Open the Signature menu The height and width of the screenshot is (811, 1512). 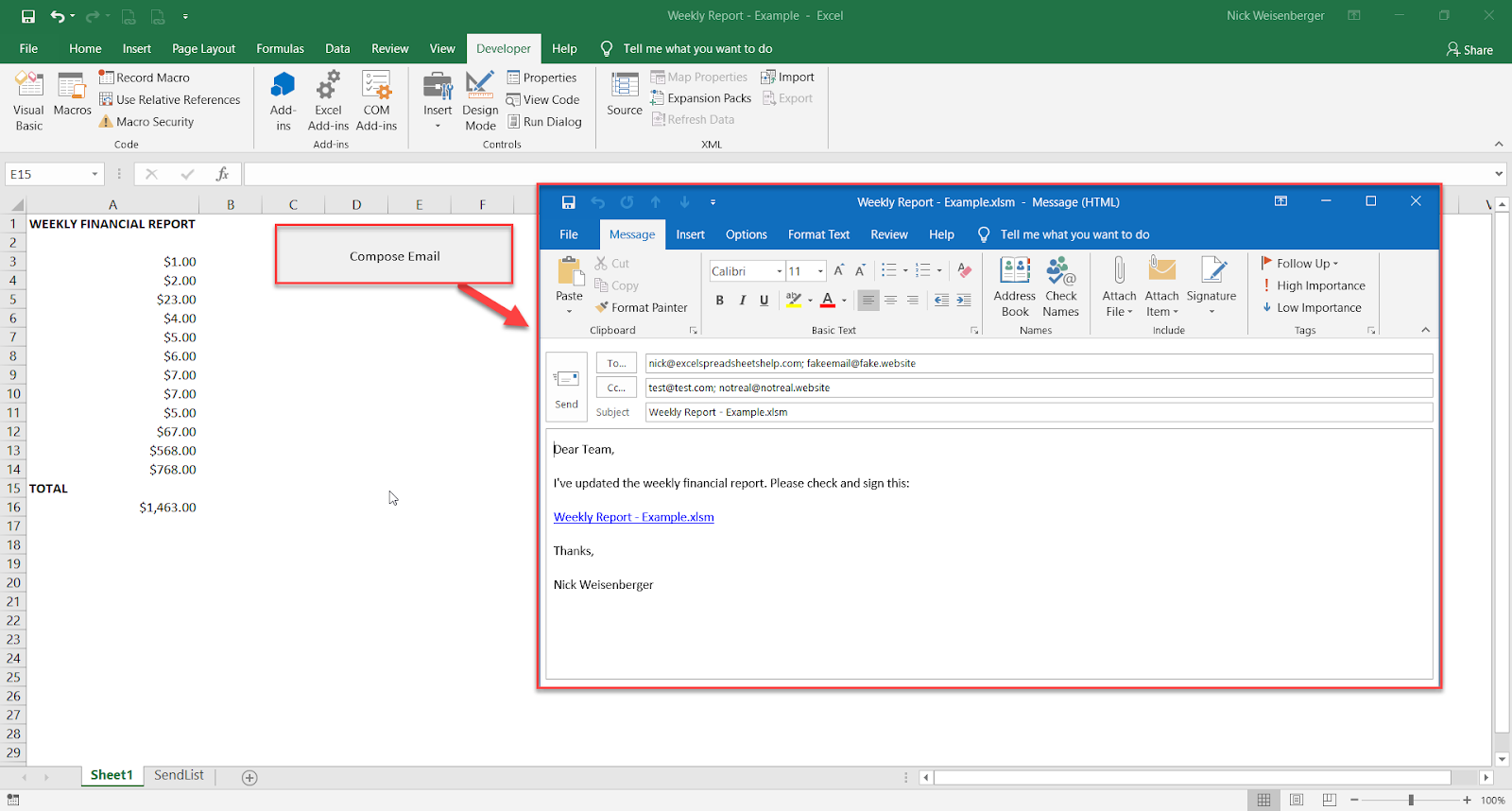[x=1211, y=287]
